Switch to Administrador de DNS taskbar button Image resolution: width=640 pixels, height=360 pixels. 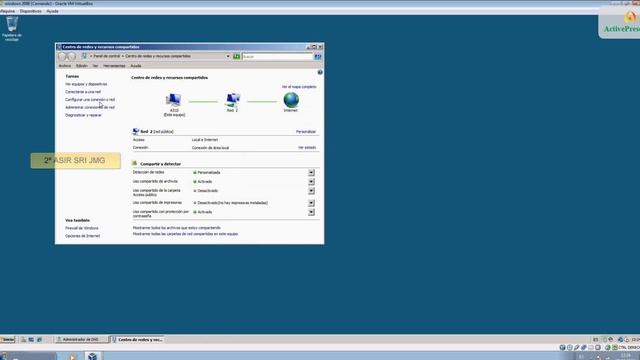pyautogui.click(x=81, y=339)
